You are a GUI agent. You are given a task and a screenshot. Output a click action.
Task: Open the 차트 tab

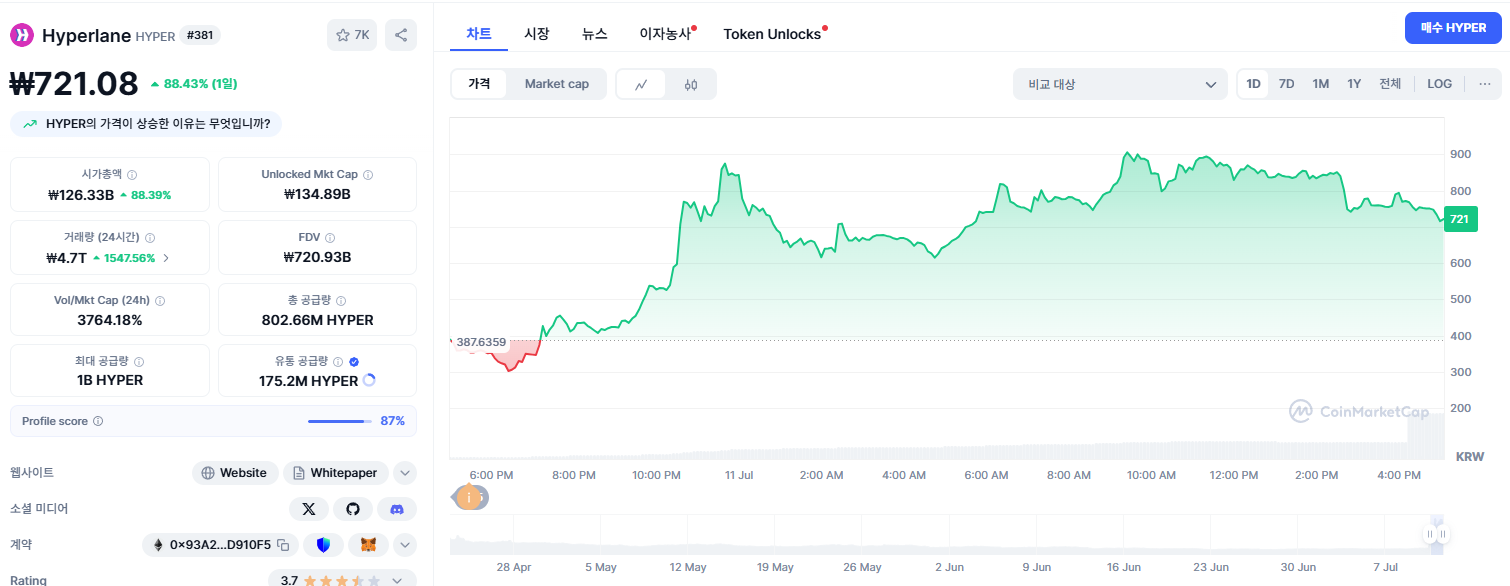(x=479, y=33)
